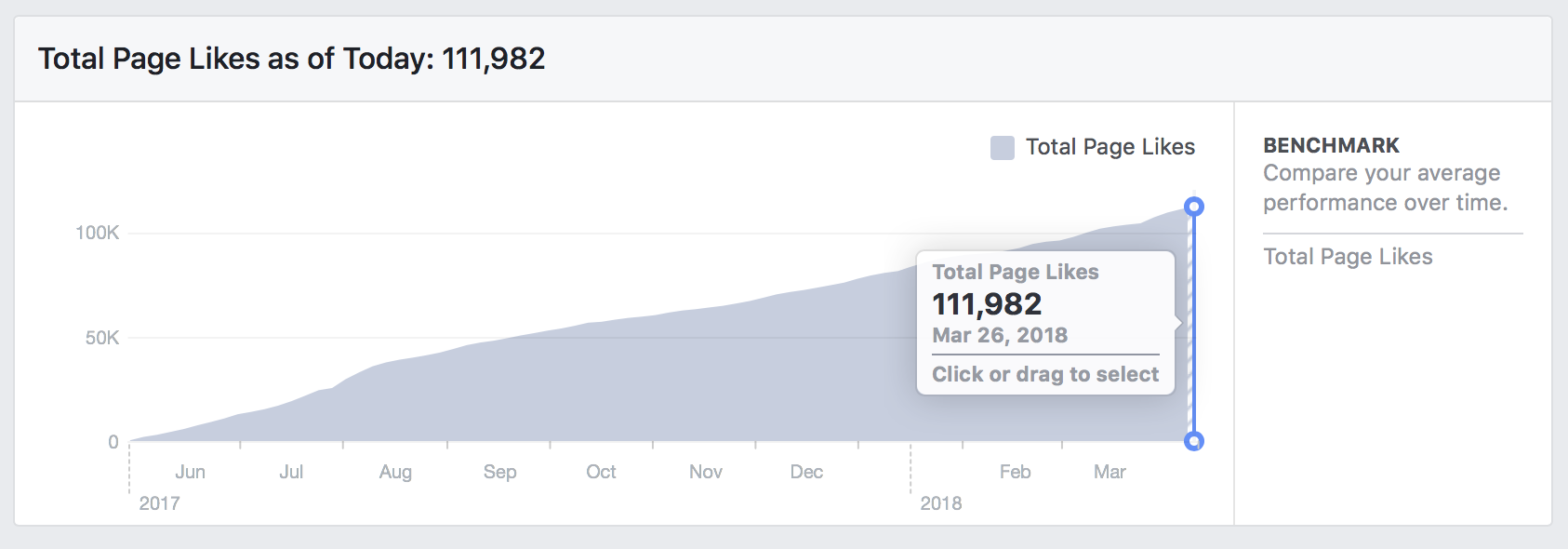Click the Jul label on the timeline

(291, 472)
